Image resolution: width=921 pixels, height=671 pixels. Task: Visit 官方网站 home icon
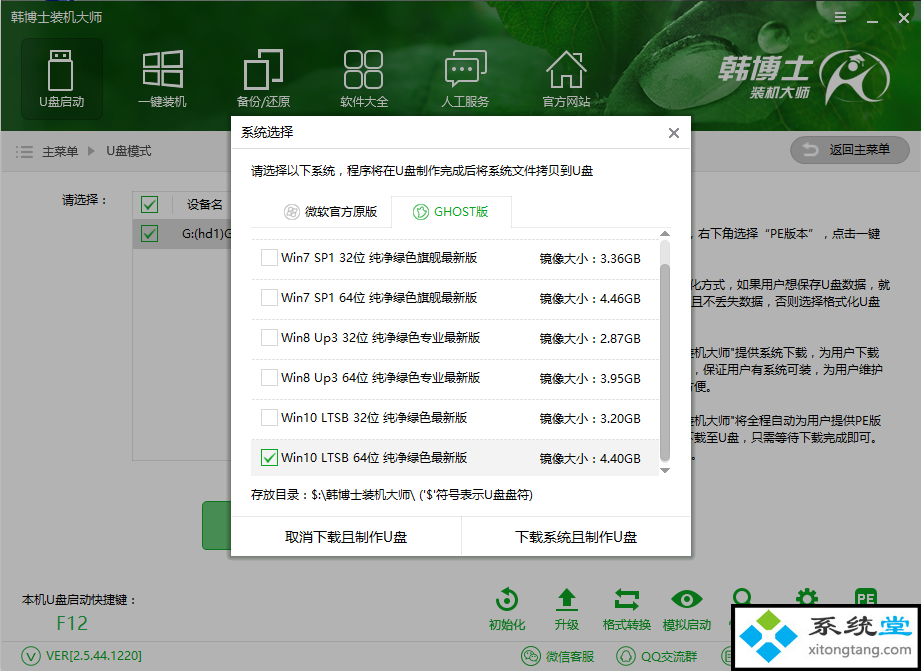566,78
